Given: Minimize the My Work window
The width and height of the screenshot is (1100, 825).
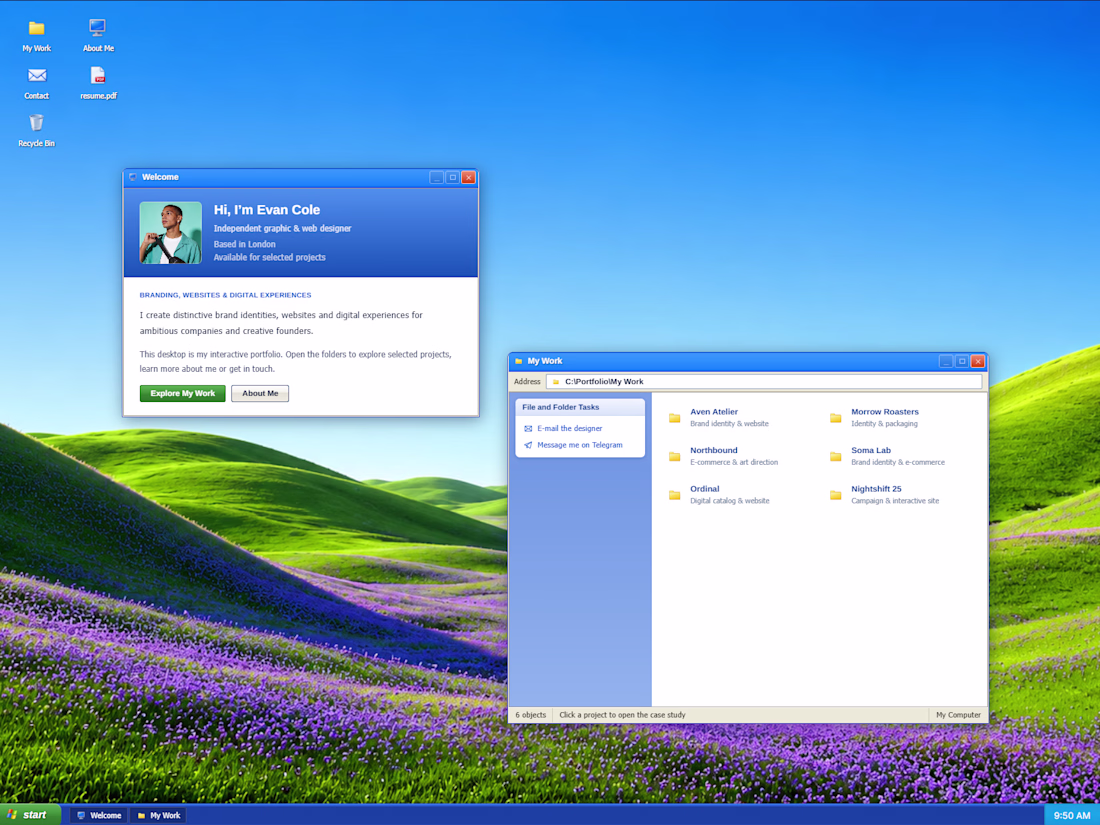Looking at the screenshot, I should coord(946,361).
